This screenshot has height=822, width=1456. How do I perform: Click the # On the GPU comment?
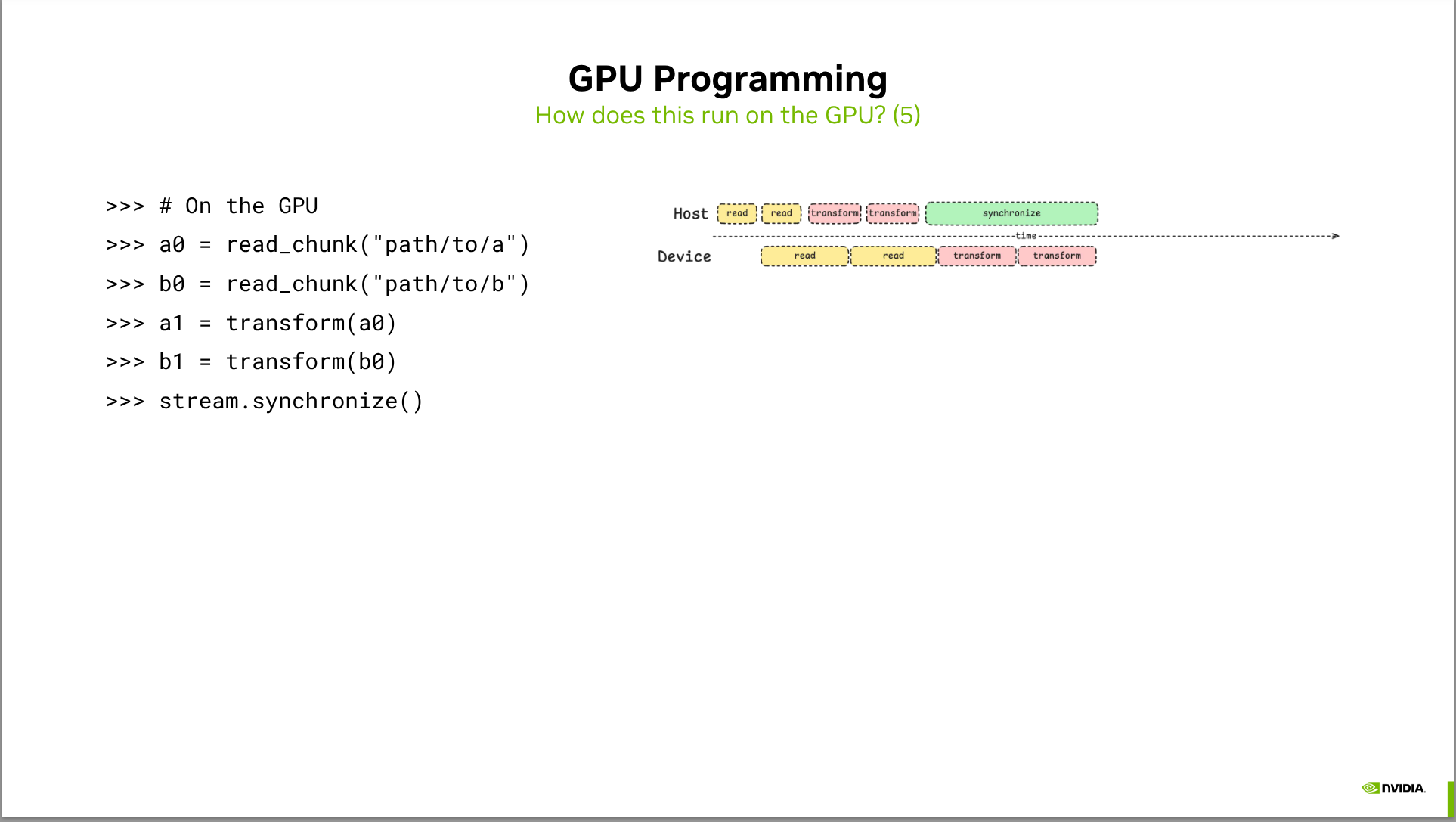coord(238,206)
